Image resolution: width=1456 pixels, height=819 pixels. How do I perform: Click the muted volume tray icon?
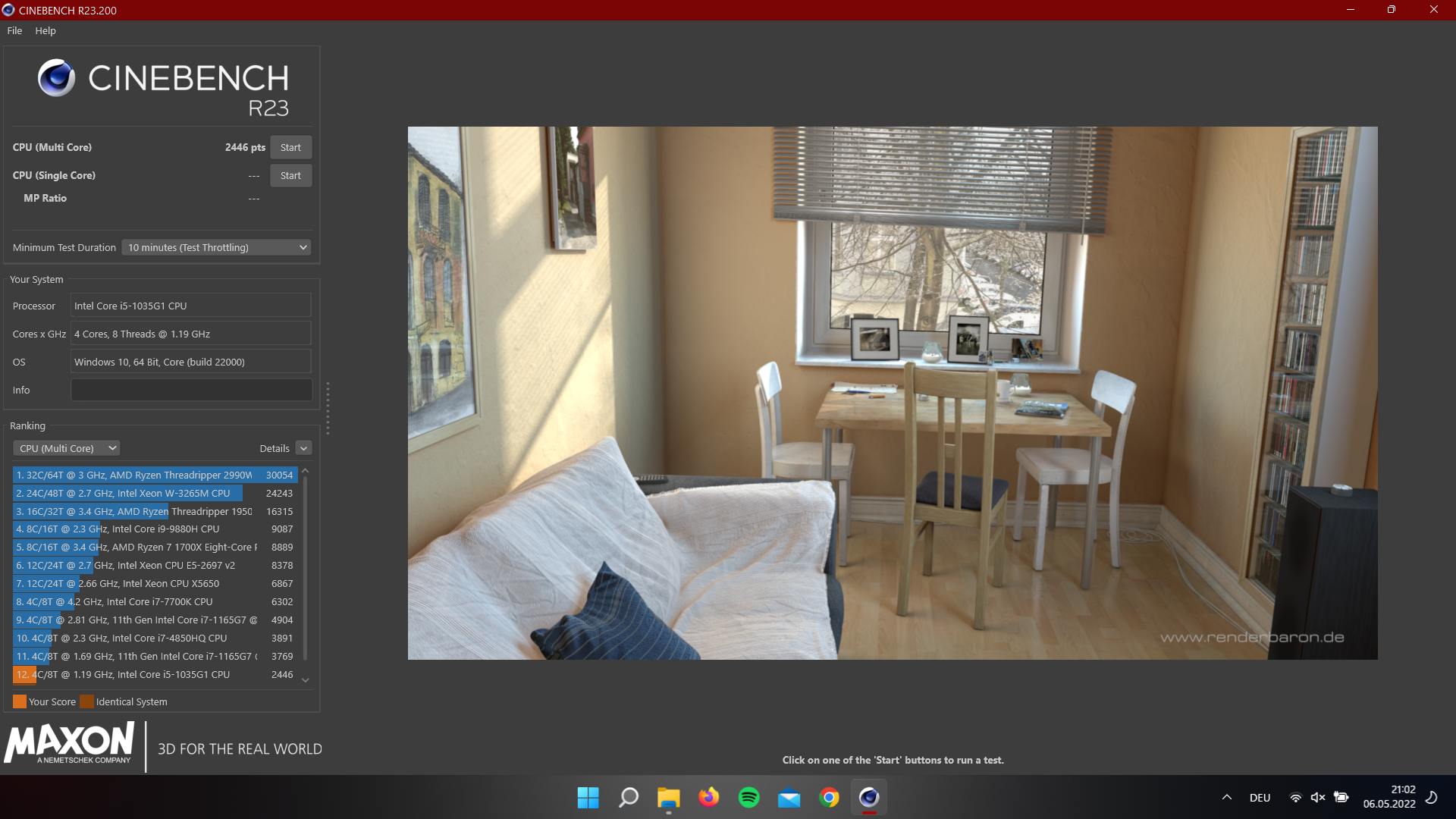coord(1318,798)
